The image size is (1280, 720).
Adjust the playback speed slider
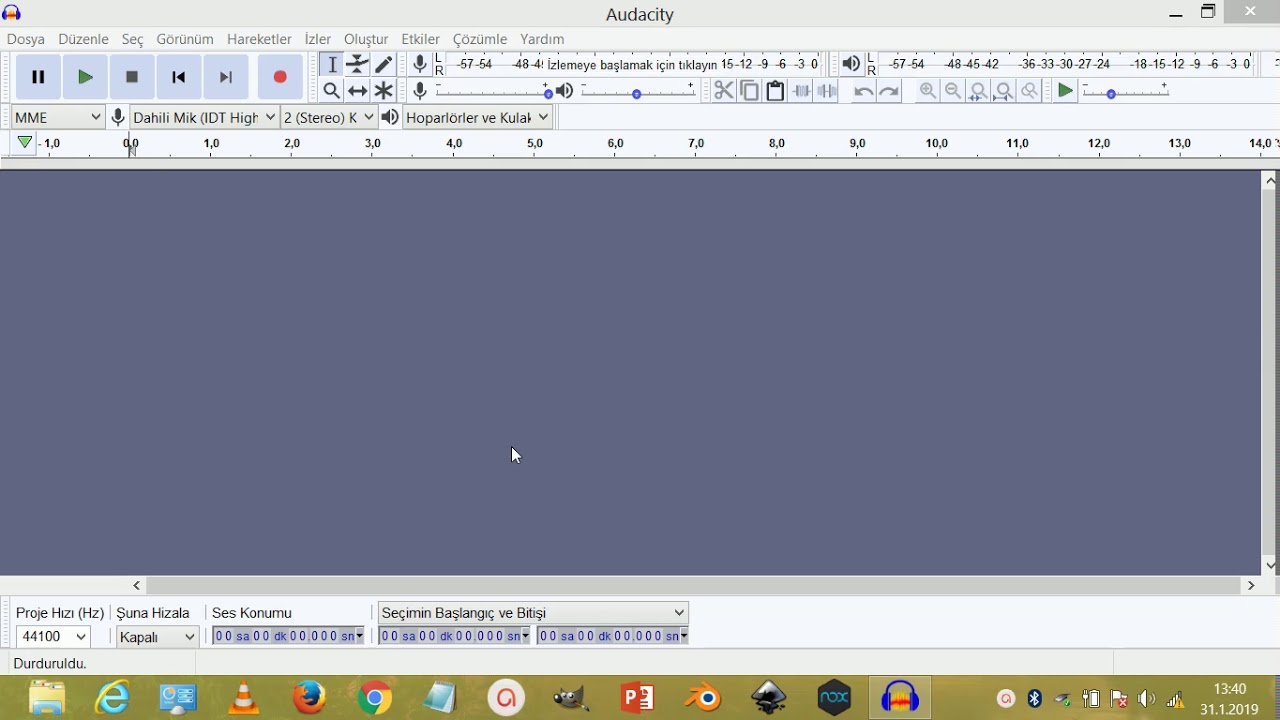pos(1125,92)
